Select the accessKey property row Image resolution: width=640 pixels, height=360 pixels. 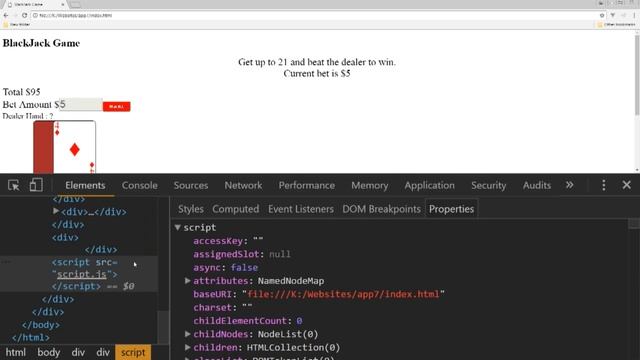click(228, 241)
